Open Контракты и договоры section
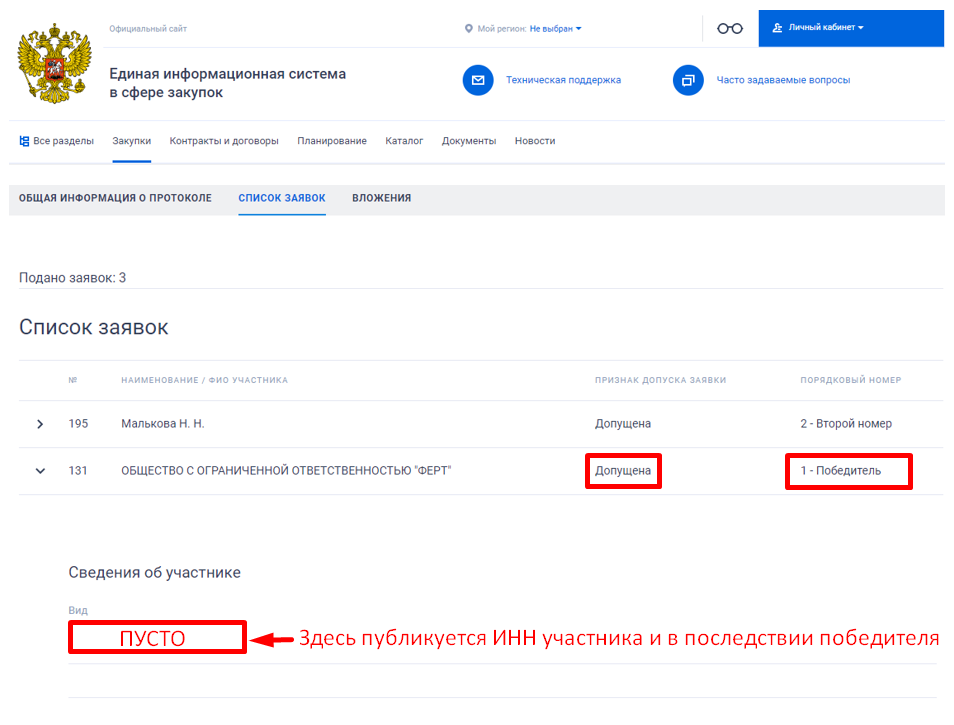954x725 pixels. point(224,141)
